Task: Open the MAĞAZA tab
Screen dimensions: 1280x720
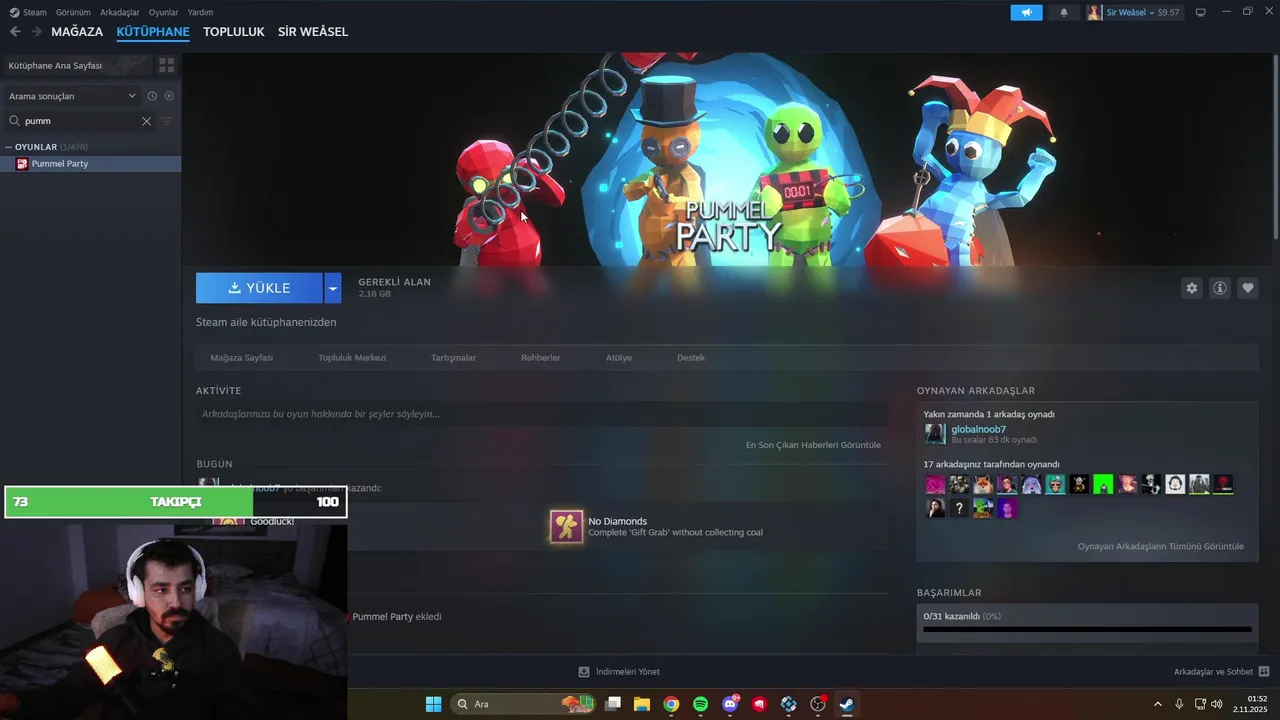Action: pyautogui.click(x=77, y=32)
